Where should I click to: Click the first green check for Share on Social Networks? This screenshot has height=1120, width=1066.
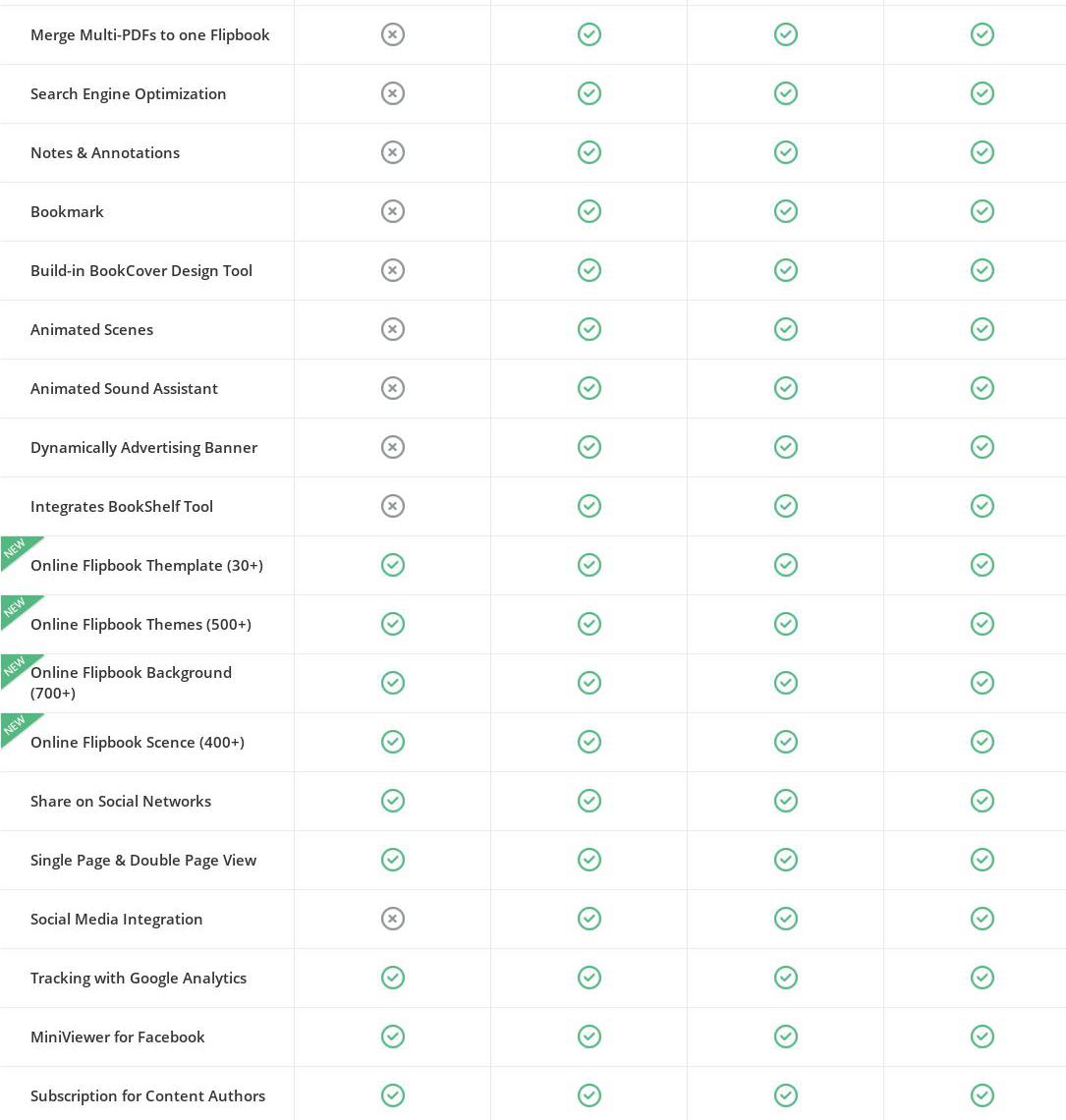tap(393, 801)
